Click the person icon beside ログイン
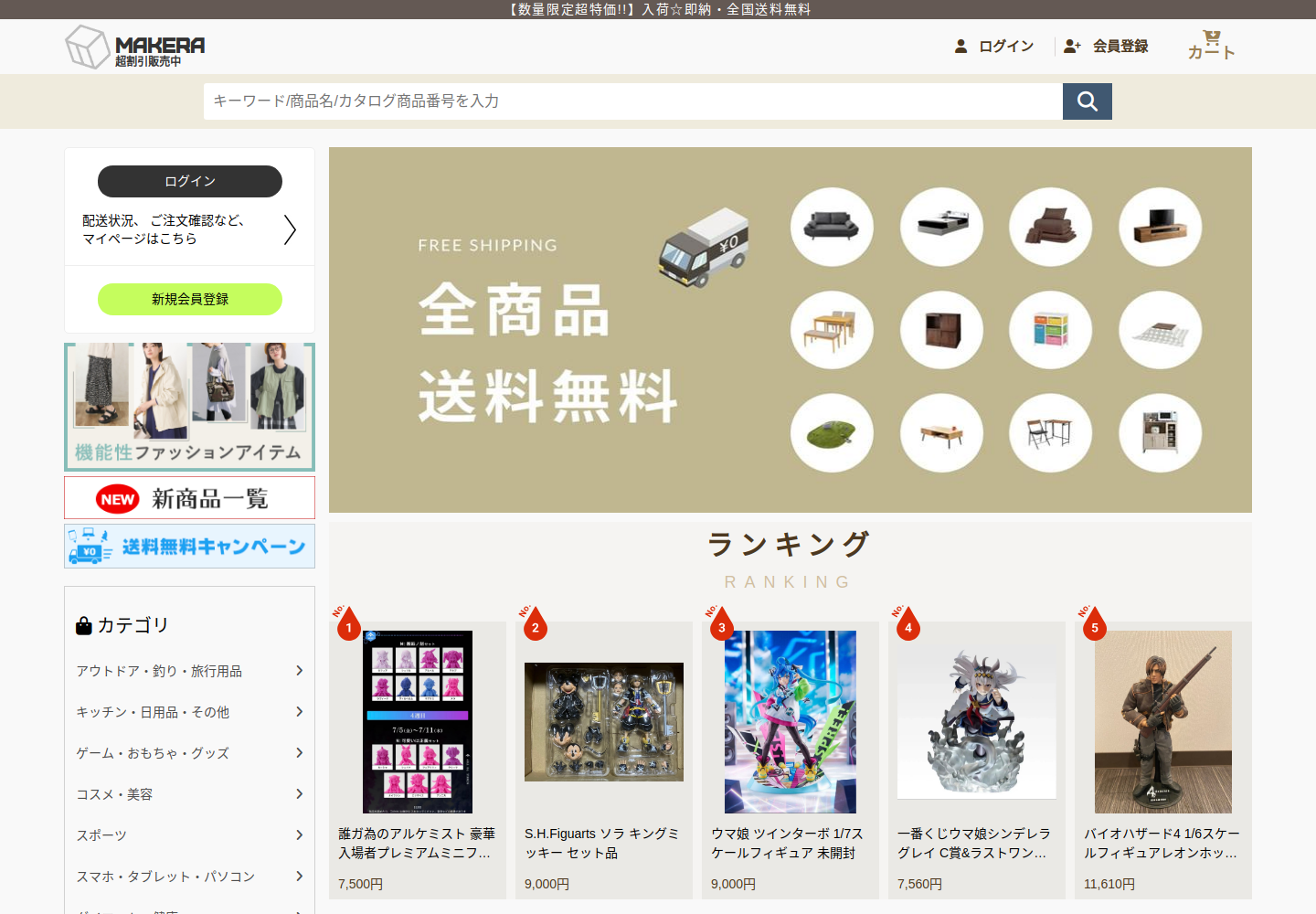This screenshot has height=914, width=1316. (960, 46)
